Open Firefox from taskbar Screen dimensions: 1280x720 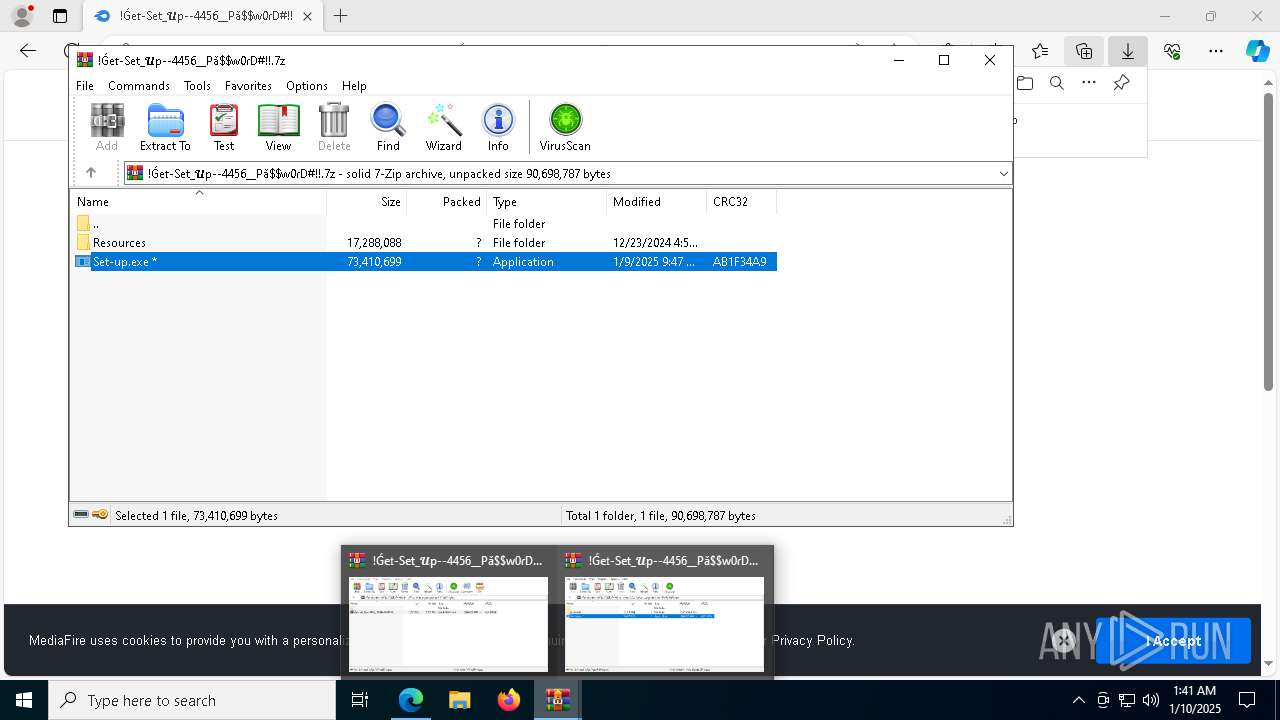click(x=508, y=700)
